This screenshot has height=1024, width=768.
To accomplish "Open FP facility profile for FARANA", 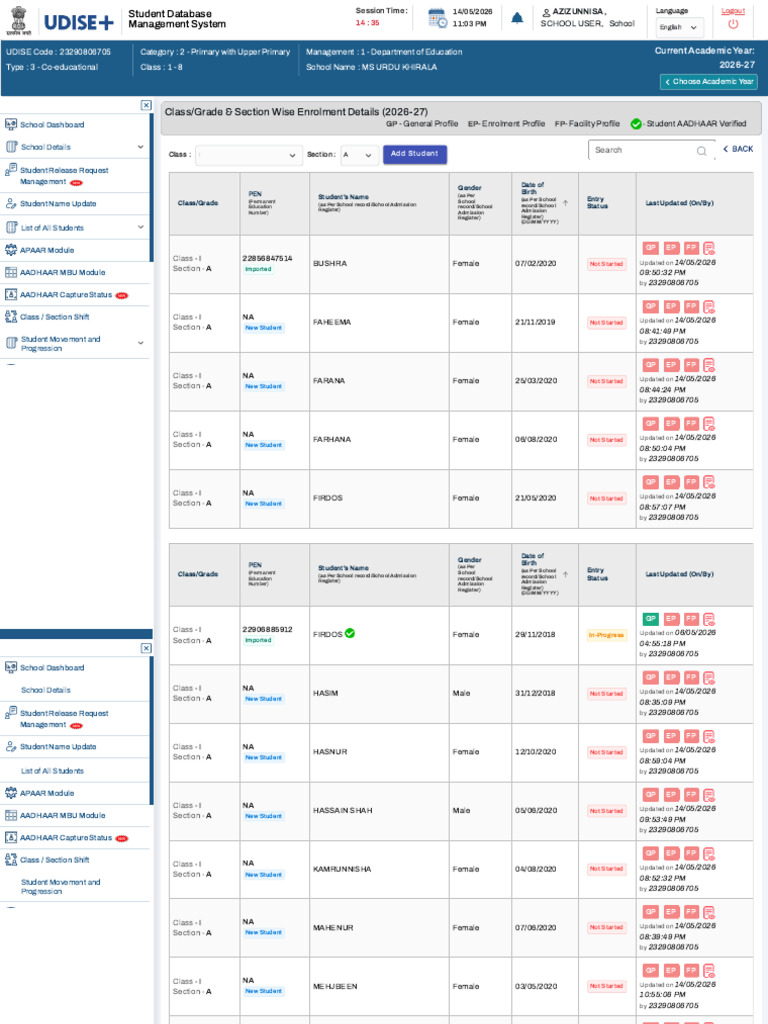I will coord(691,365).
